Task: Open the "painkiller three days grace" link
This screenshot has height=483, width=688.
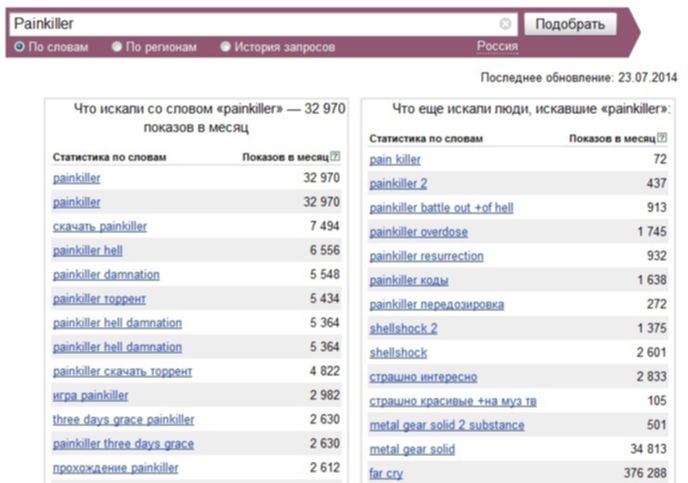Action: 123,444
